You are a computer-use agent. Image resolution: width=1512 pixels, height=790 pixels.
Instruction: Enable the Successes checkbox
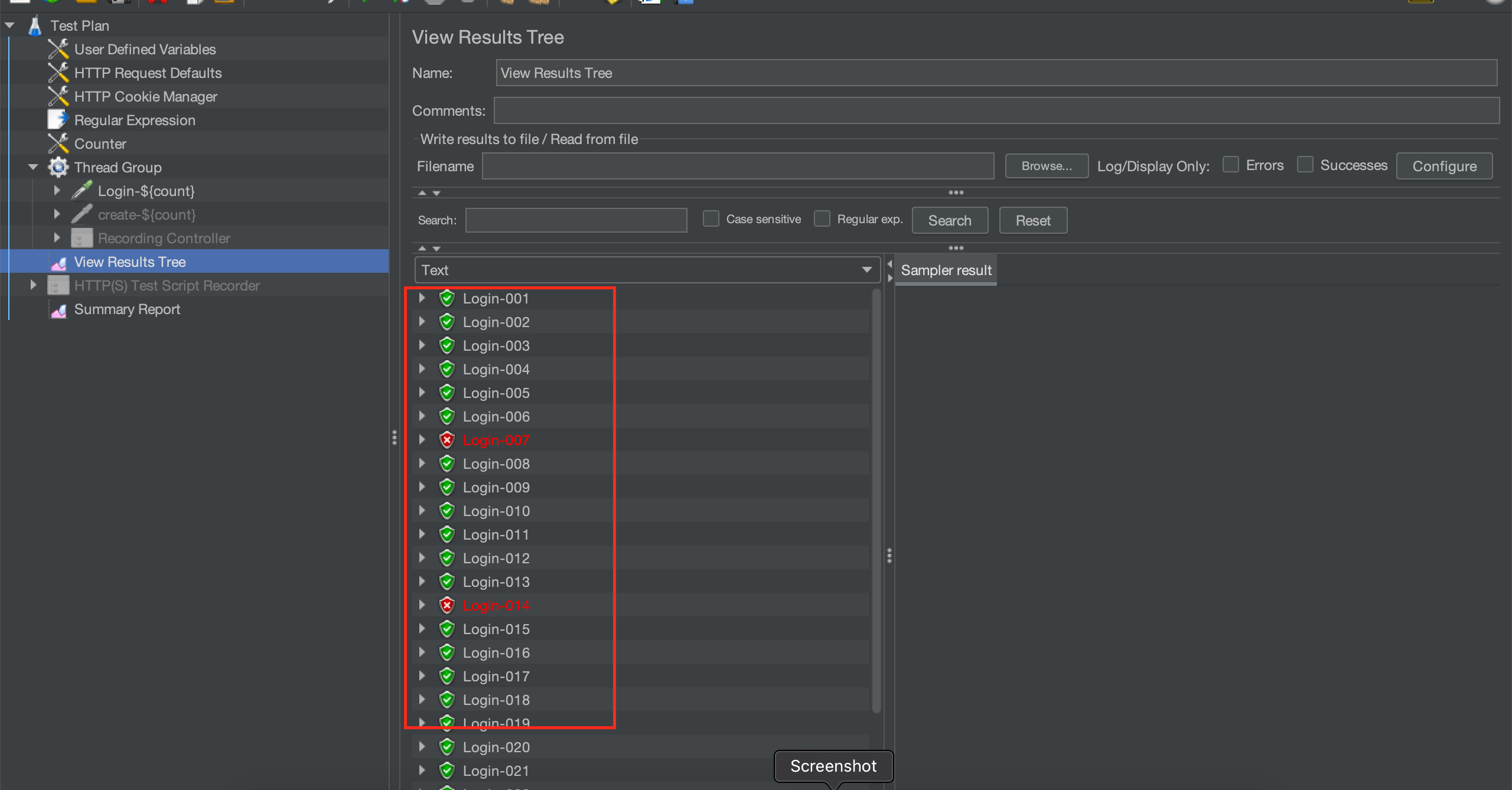click(x=1305, y=164)
